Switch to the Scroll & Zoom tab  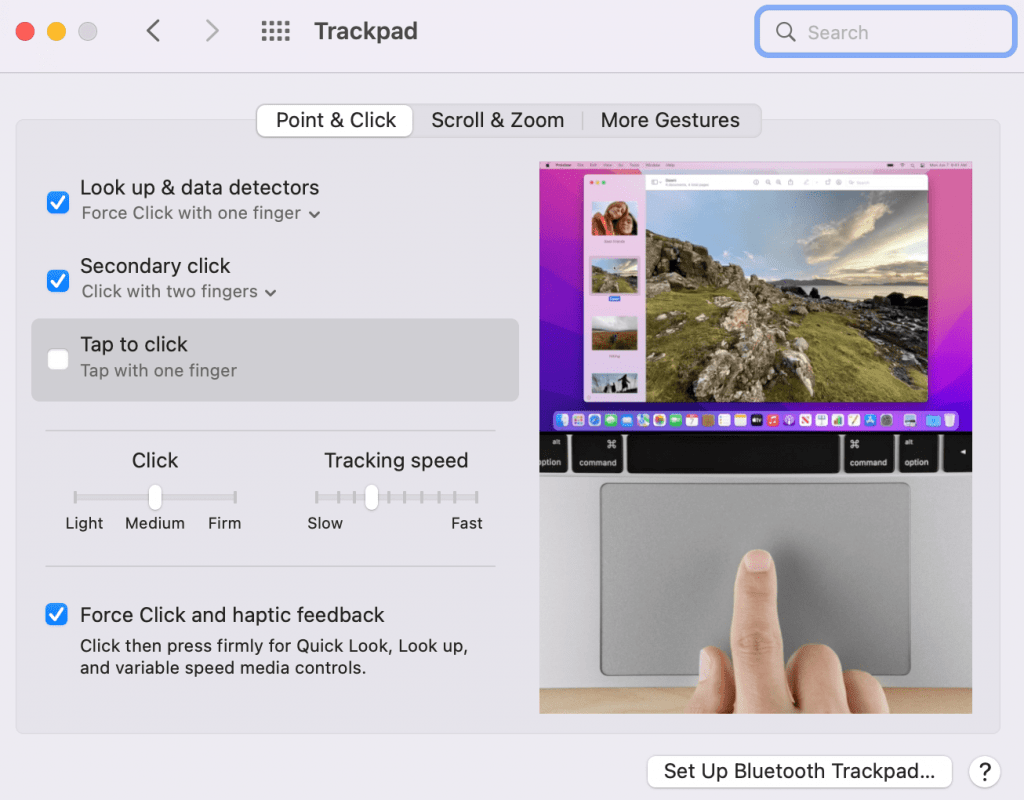(x=497, y=120)
